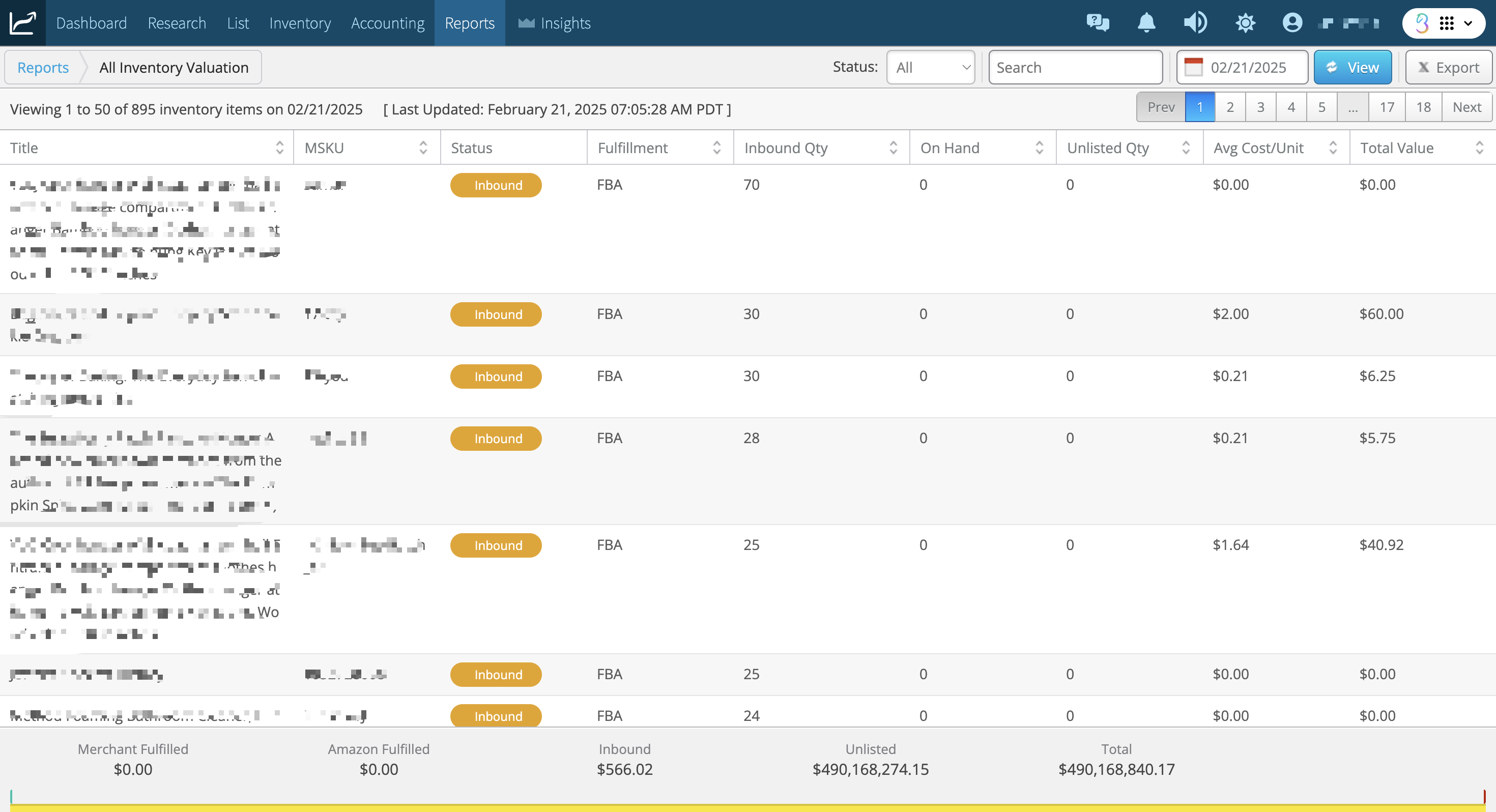Screen dimensions: 1496x812
Task: Click the Inbound badge for $60.00 row
Action: [496, 314]
